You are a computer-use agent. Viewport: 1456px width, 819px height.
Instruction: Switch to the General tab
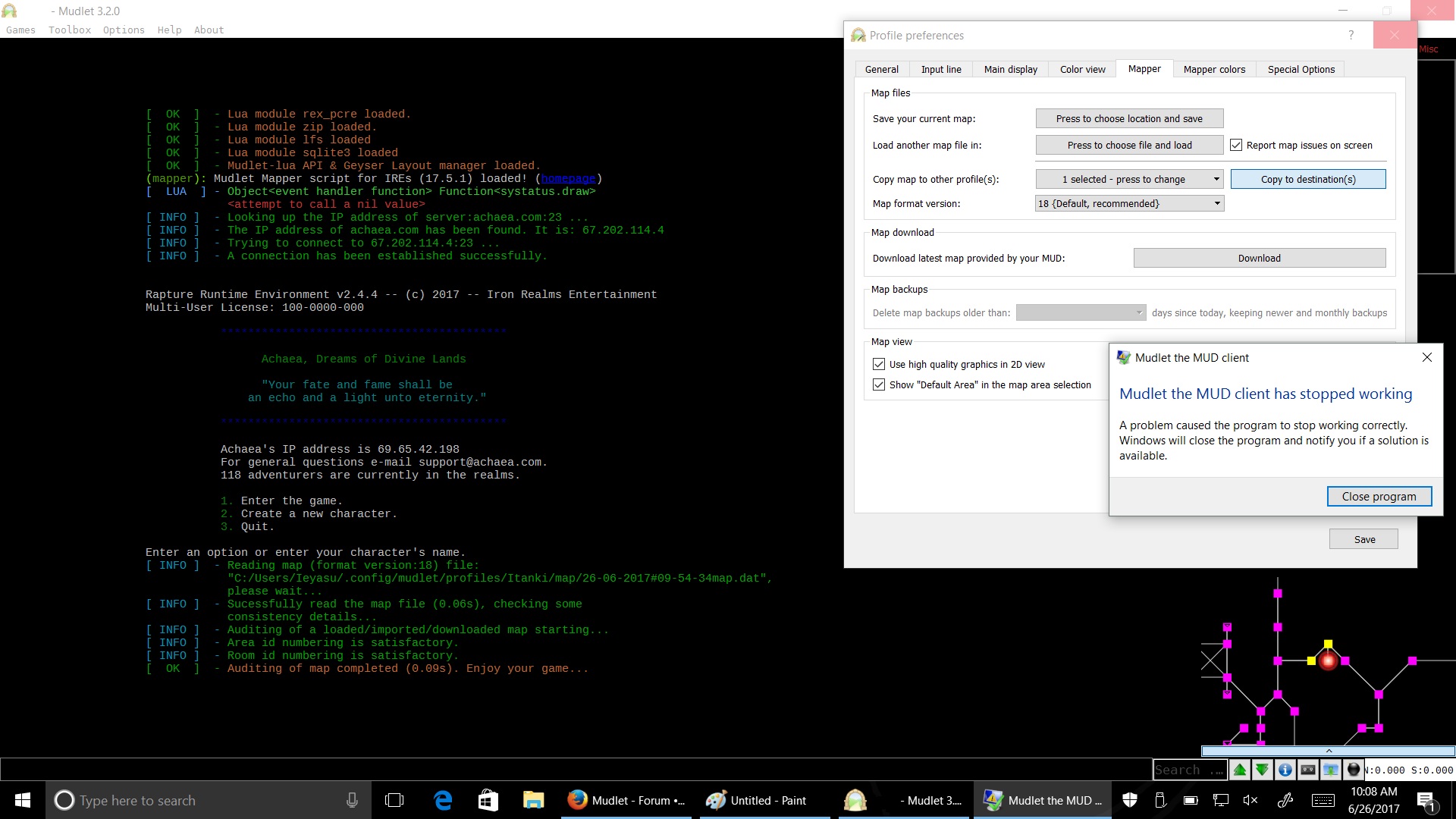882,69
